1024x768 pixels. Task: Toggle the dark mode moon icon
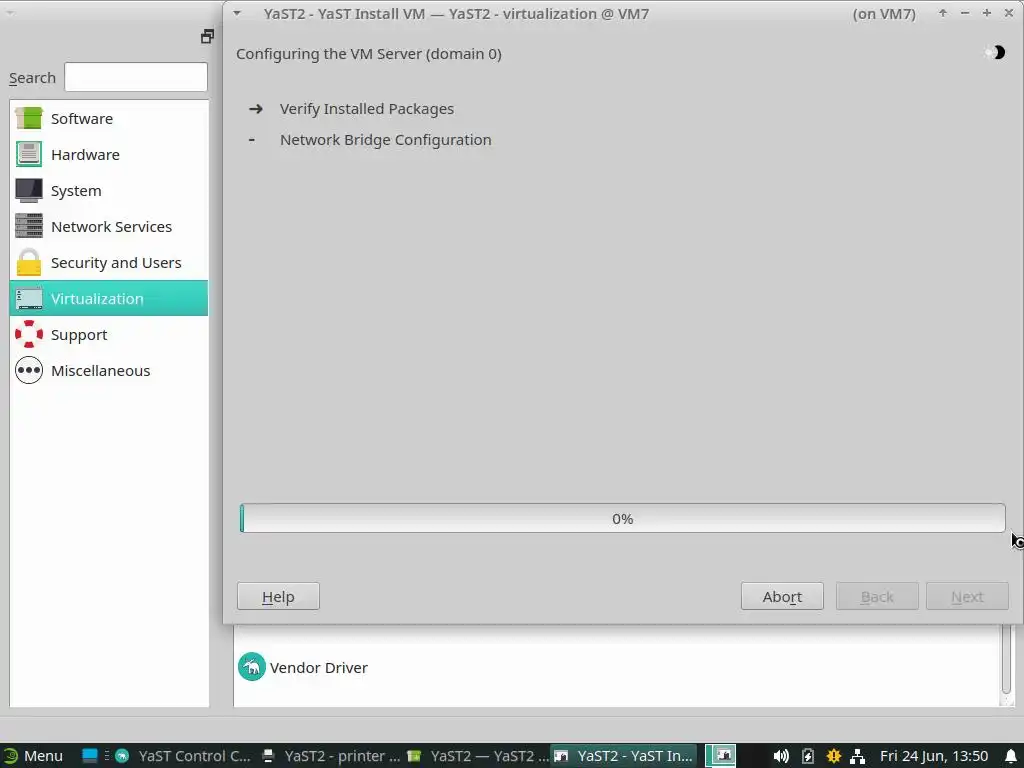pos(996,52)
